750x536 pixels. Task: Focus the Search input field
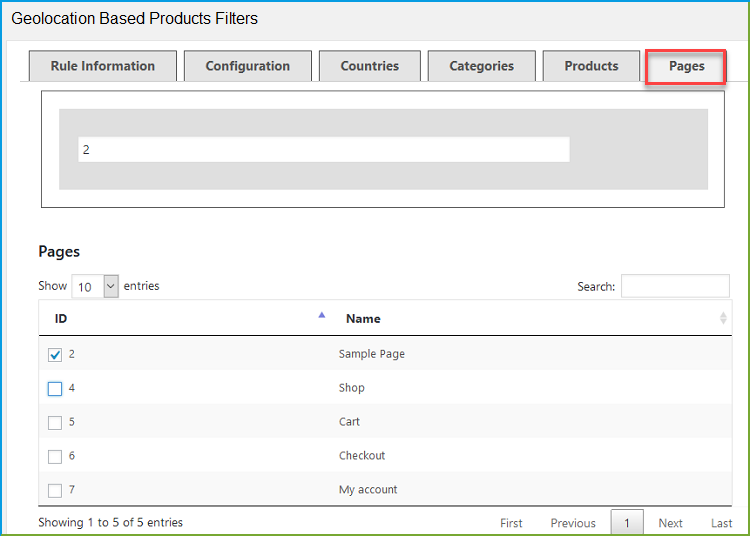pos(675,287)
